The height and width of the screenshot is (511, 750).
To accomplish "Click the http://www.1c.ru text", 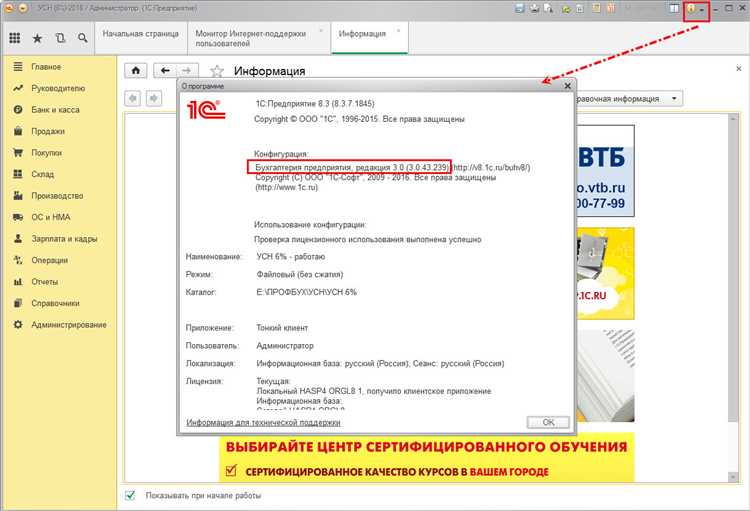I will point(287,188).
